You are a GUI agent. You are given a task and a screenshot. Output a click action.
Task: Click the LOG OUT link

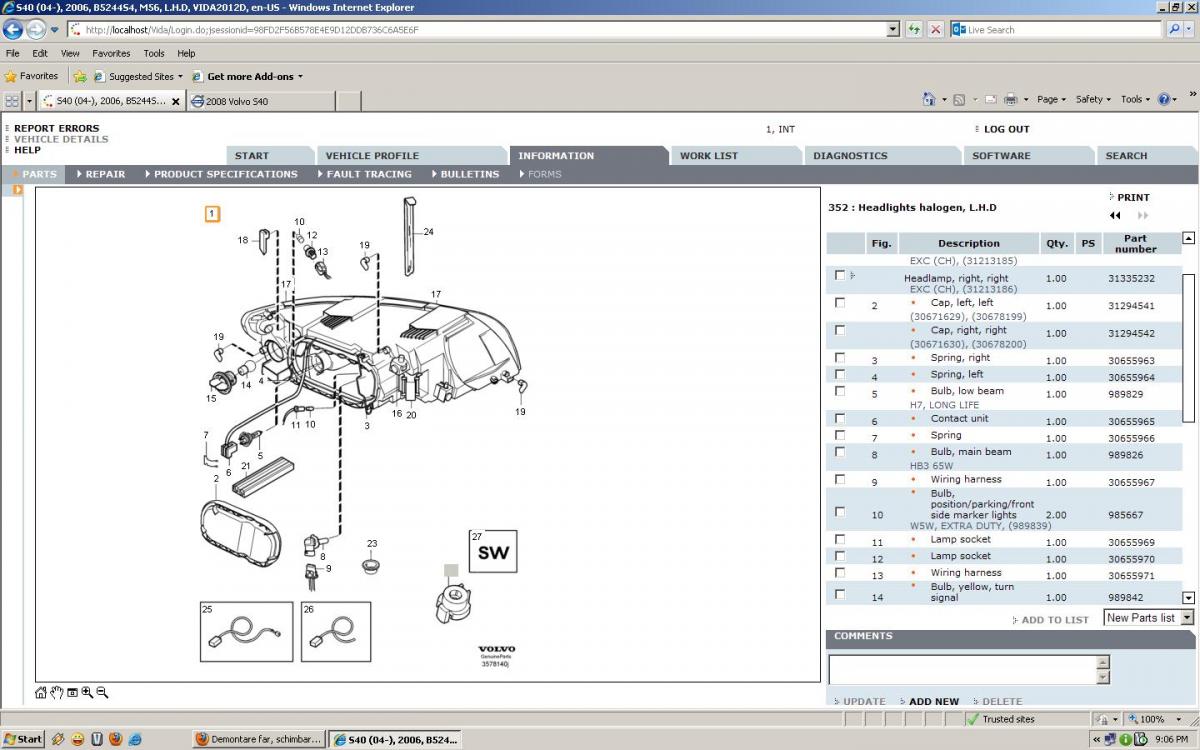pos(1006,129)
